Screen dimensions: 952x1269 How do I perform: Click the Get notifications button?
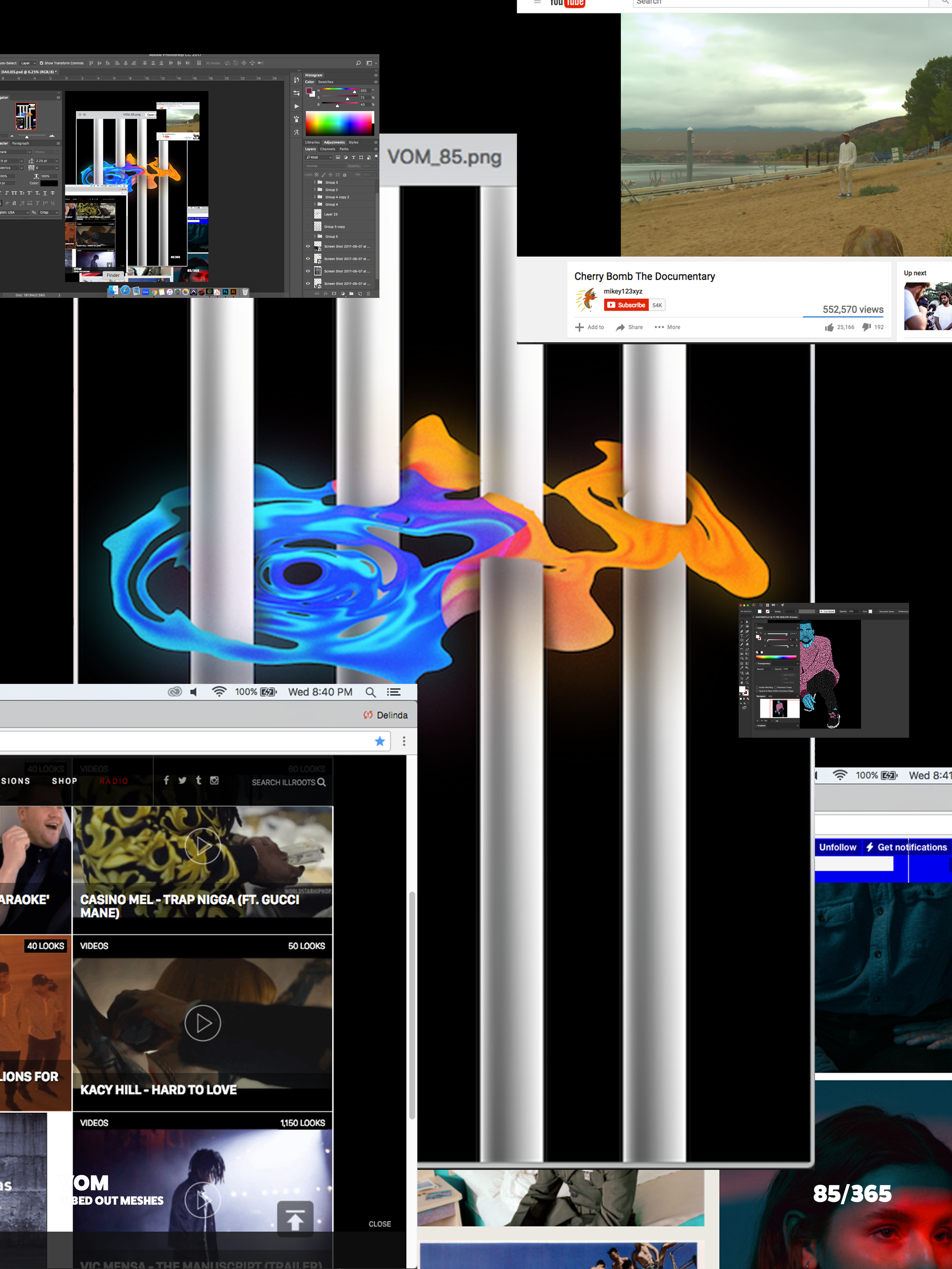[x=907, y=847]
